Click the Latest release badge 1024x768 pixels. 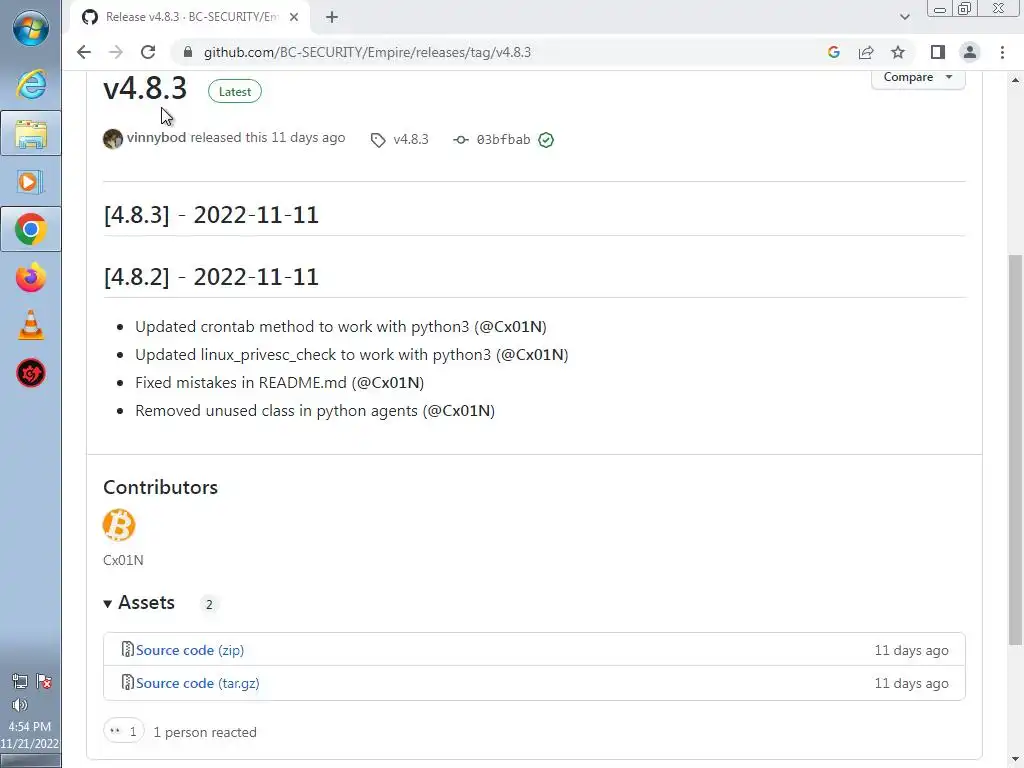[x=234, y=91]
